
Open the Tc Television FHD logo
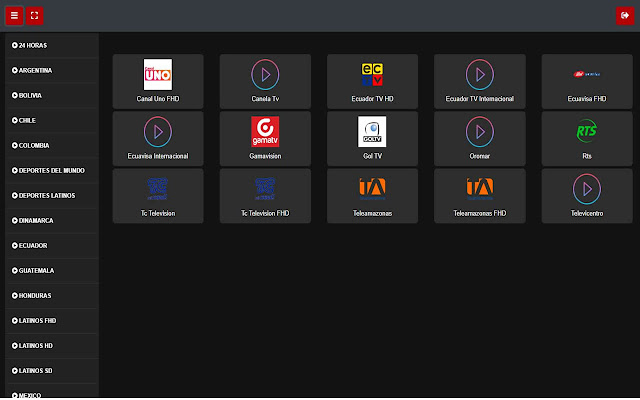pyautogui.click(x=265, y=189)
